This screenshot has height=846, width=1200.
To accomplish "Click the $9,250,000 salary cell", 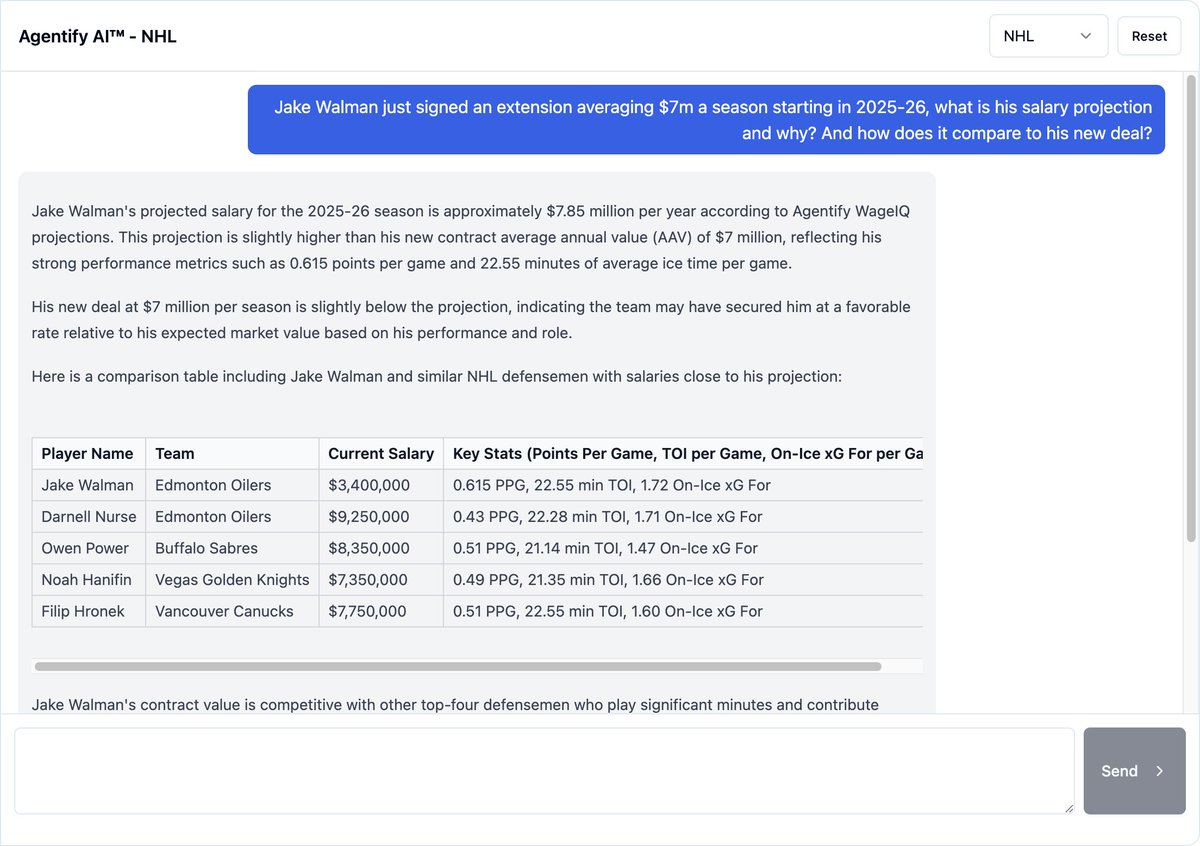I will (381, 517).
